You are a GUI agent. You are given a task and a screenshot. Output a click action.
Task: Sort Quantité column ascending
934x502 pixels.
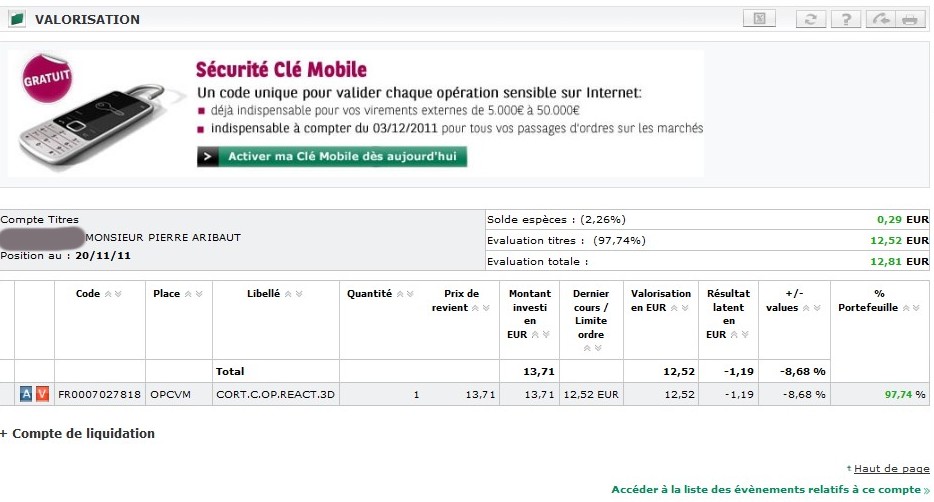click(400, 294)
